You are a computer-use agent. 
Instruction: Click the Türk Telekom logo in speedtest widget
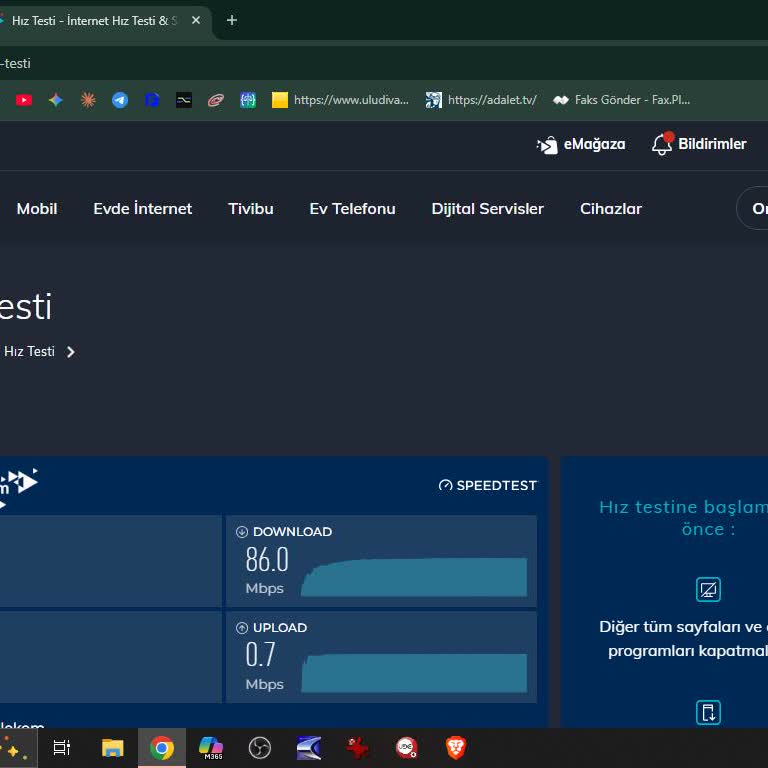pos(19,486)
